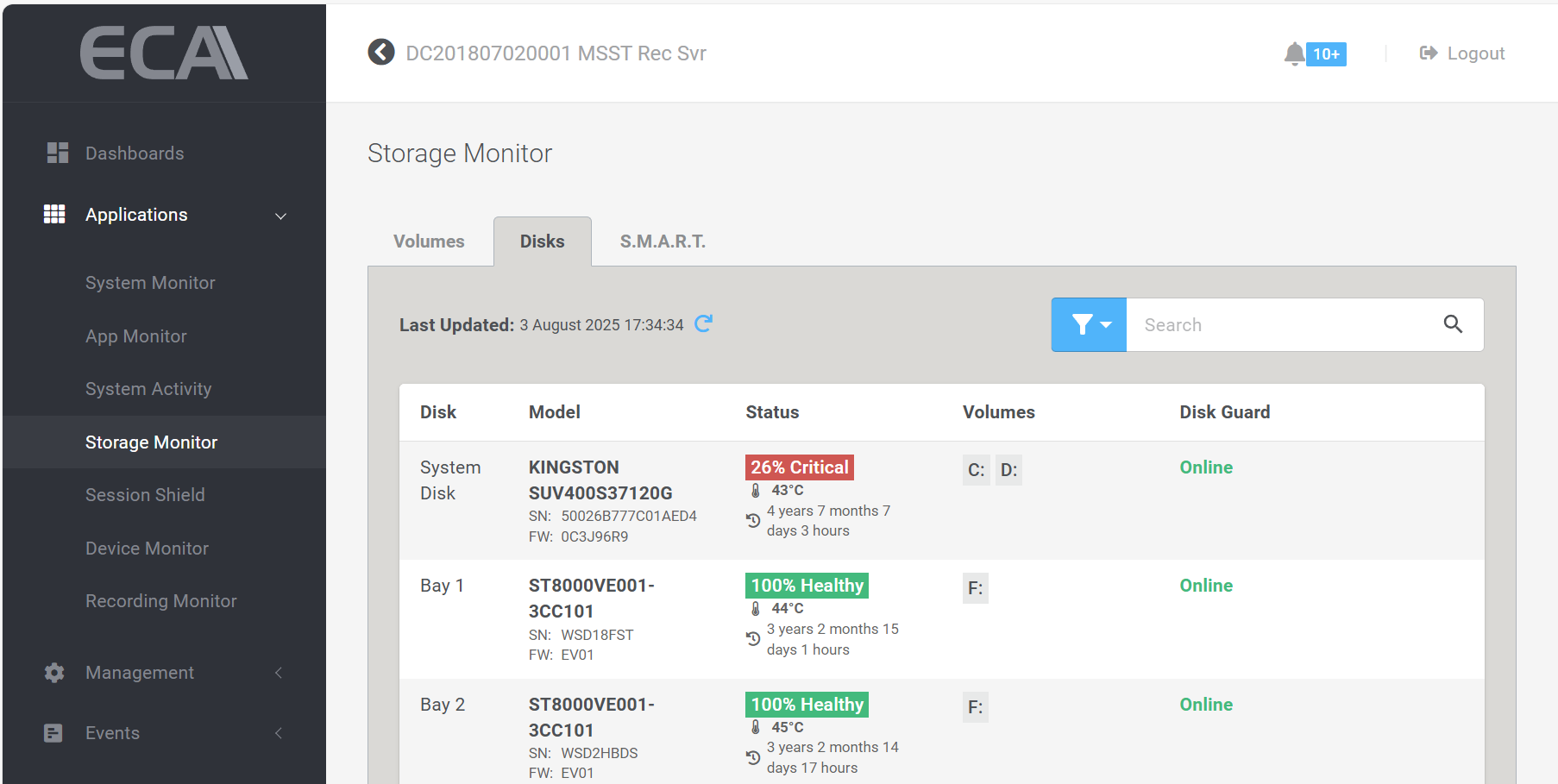Viewport: 1558px width, 784px height.
Task: Expand the Management section arrow
Action: 279,673
